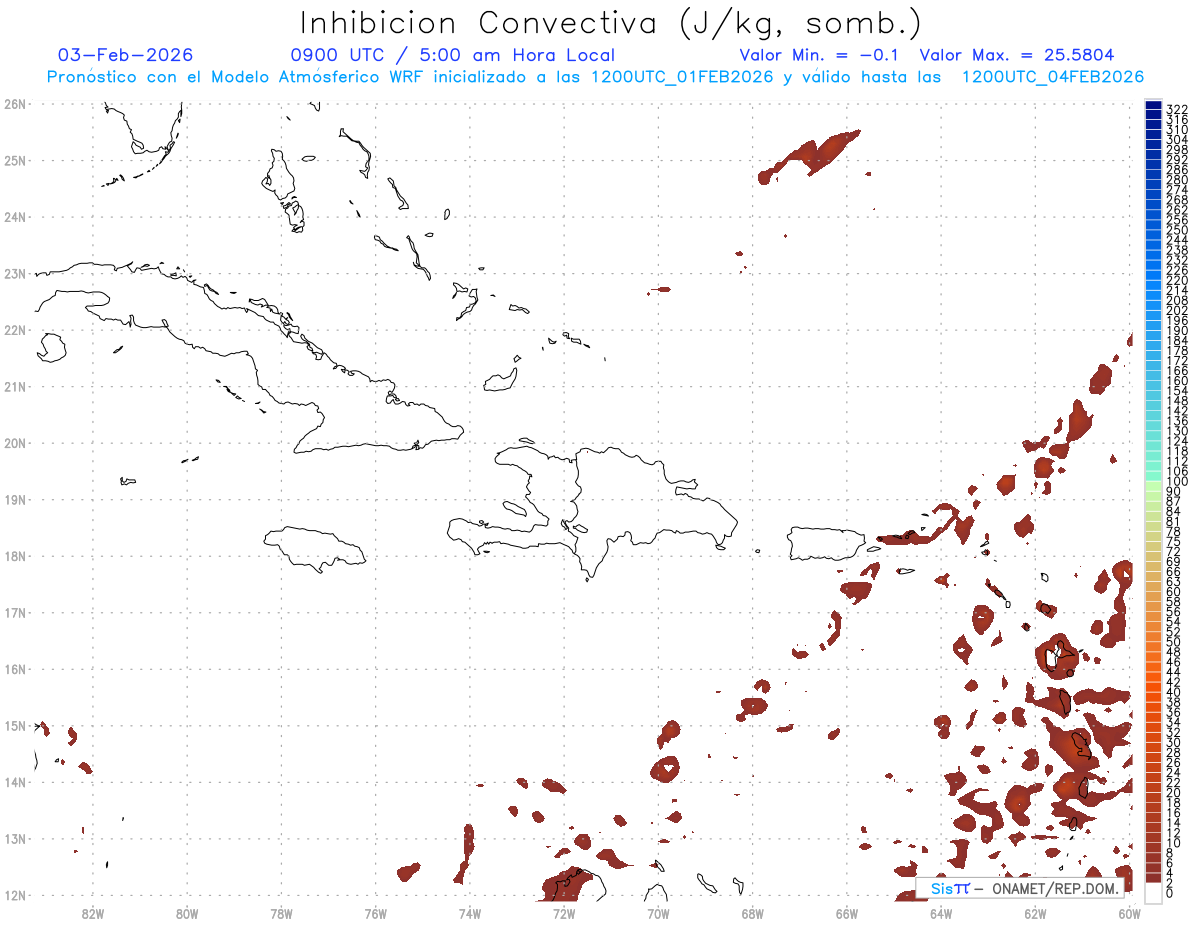1200x927 pixels.
Task: Click the Puerto Rico island outline on the map
Action: [826, 544]
